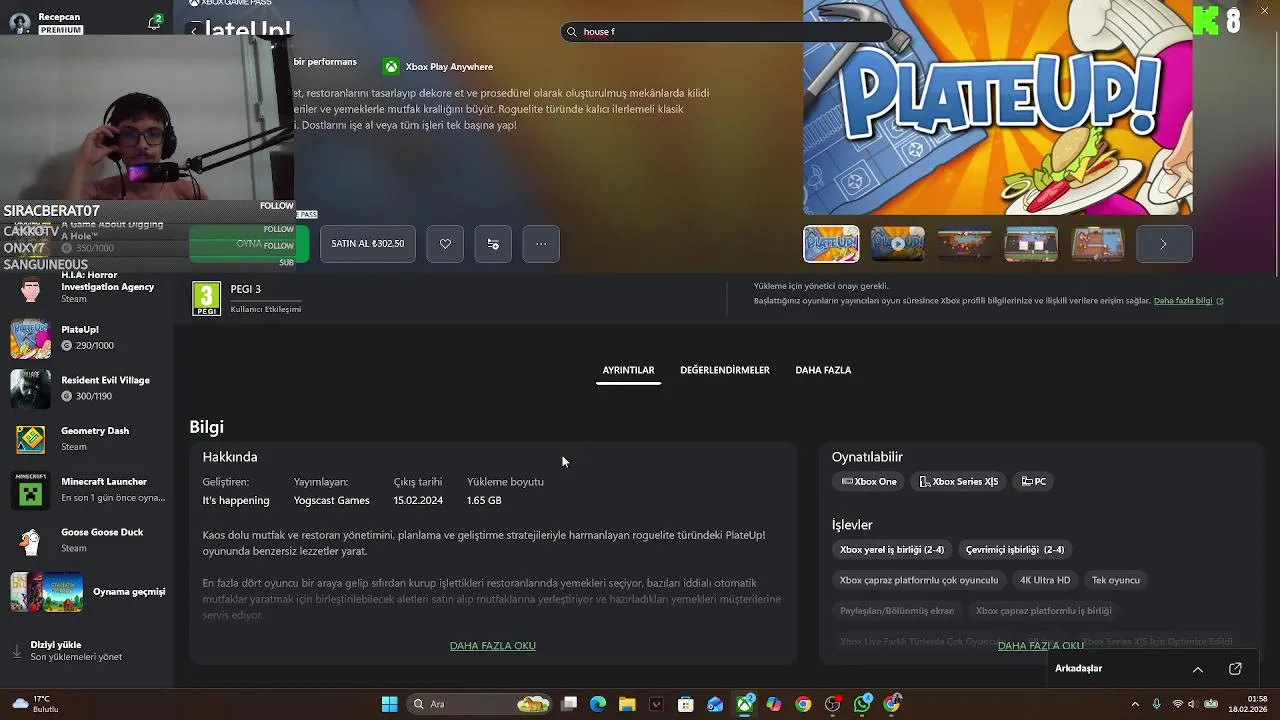This screenshot has height=720, width=1280.
Task: Open the weather widget showing 17°C
Action: [x=37, y=704]
